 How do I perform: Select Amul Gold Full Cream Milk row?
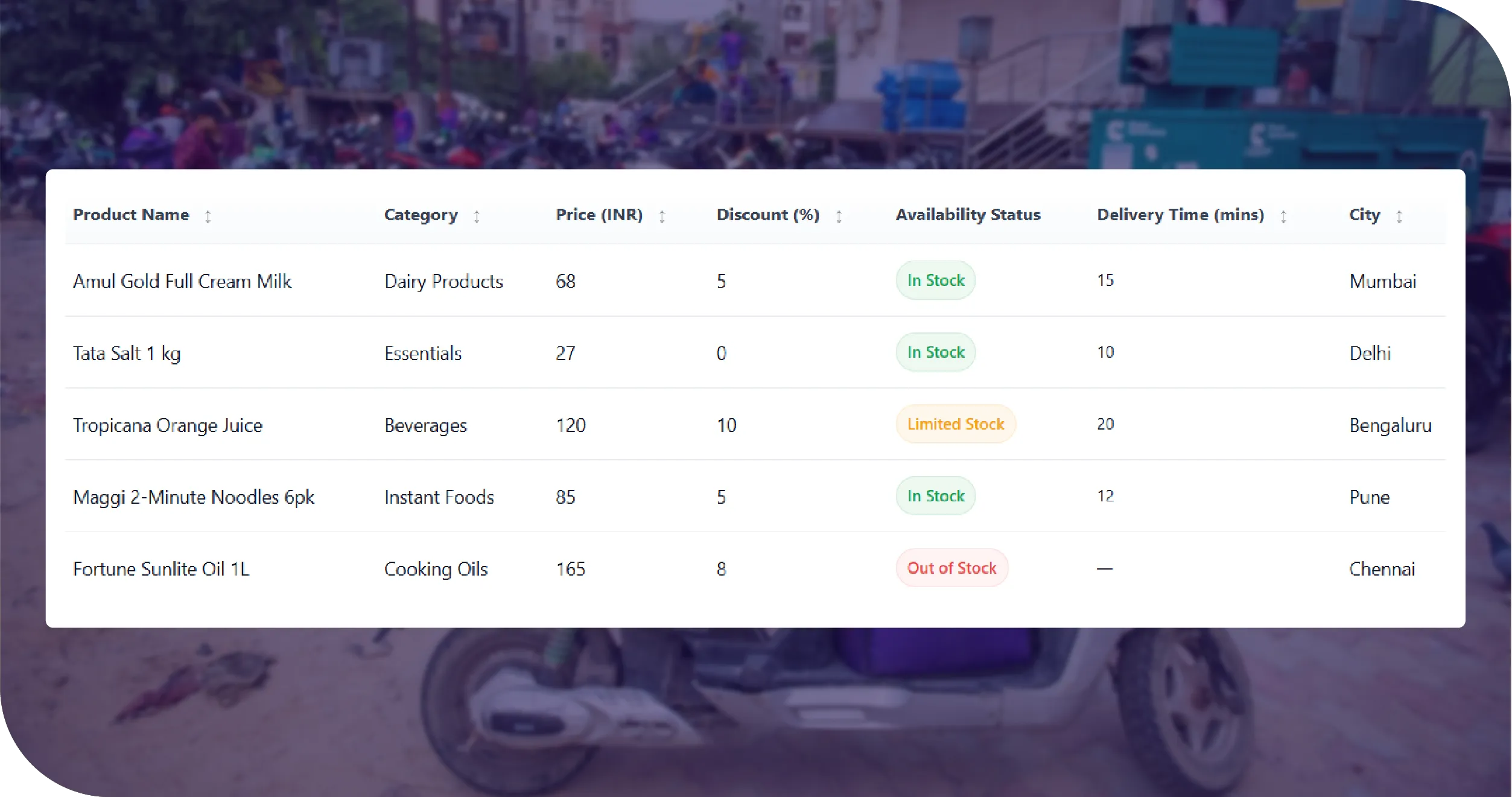coord(182,281)
